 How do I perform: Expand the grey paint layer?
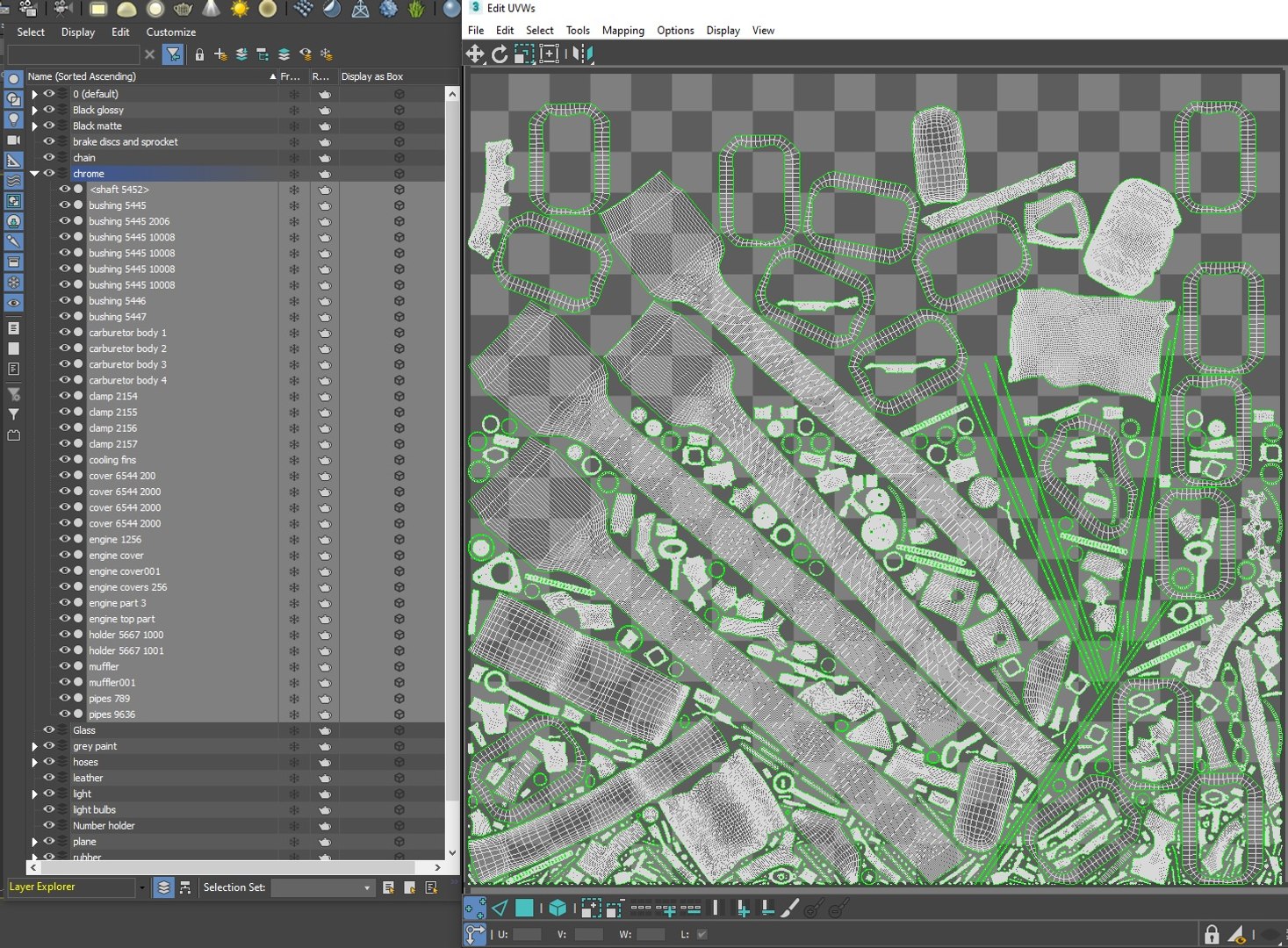pos(34,746)
